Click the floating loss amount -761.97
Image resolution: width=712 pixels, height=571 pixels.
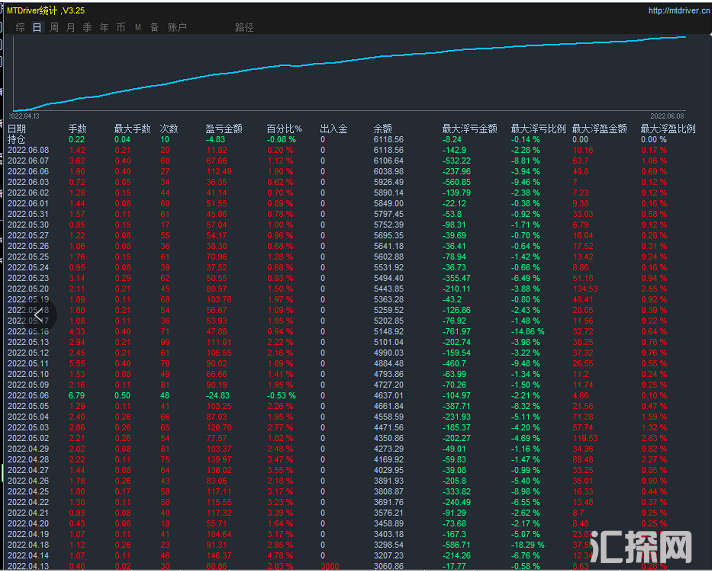pyautogui.click(x=457, y=331)
